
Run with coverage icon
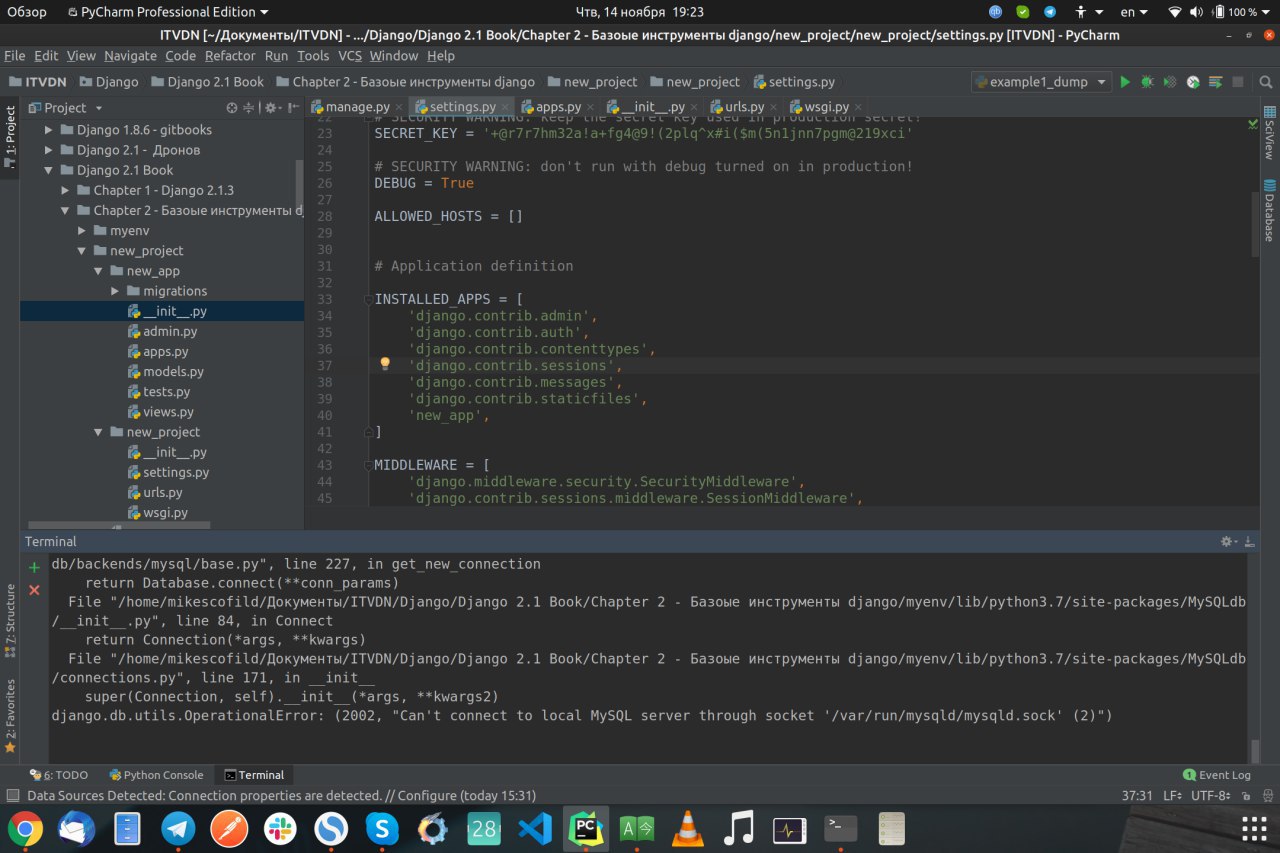tap(1170, 82)
